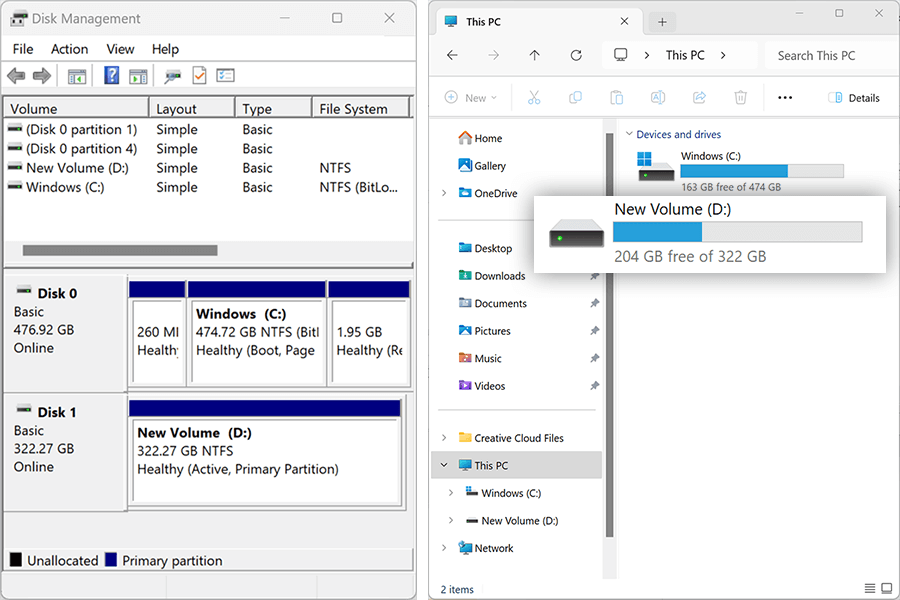Sort by the Layout column header
900x600 pixels.
[192, 109]
